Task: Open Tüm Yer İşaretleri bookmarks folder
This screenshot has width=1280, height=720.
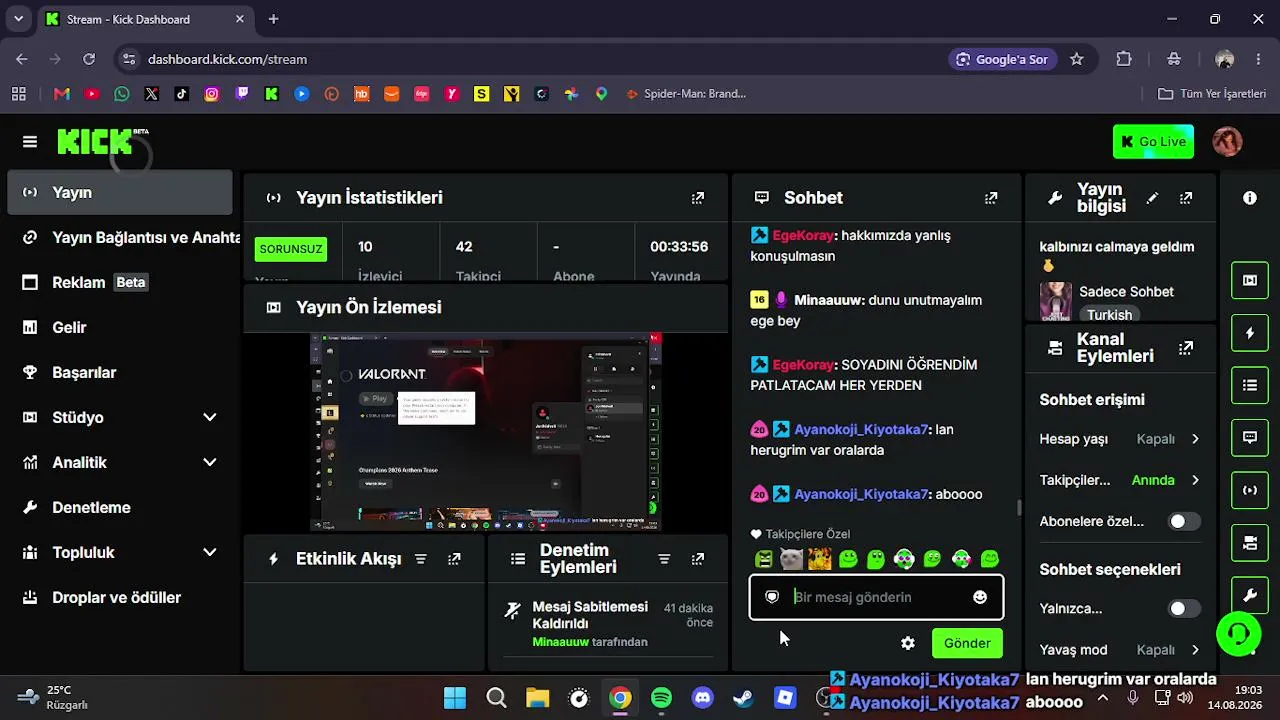Action: tap(1212, 94)
